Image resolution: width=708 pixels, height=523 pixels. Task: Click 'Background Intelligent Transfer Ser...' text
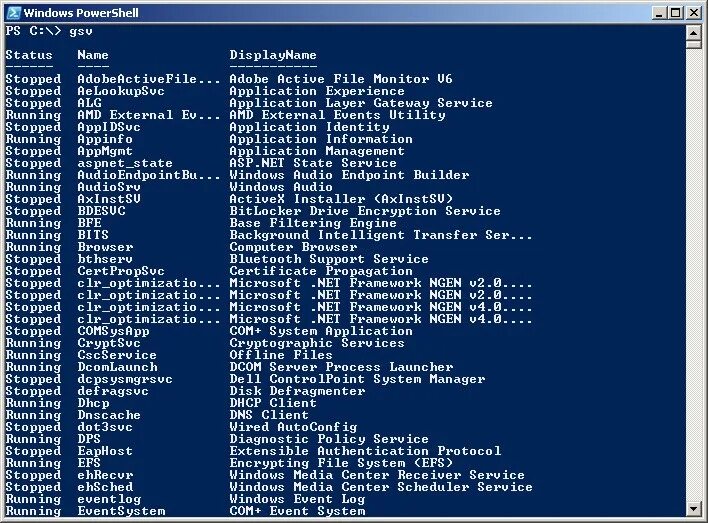pyautogui.click(x=381, y=235)
